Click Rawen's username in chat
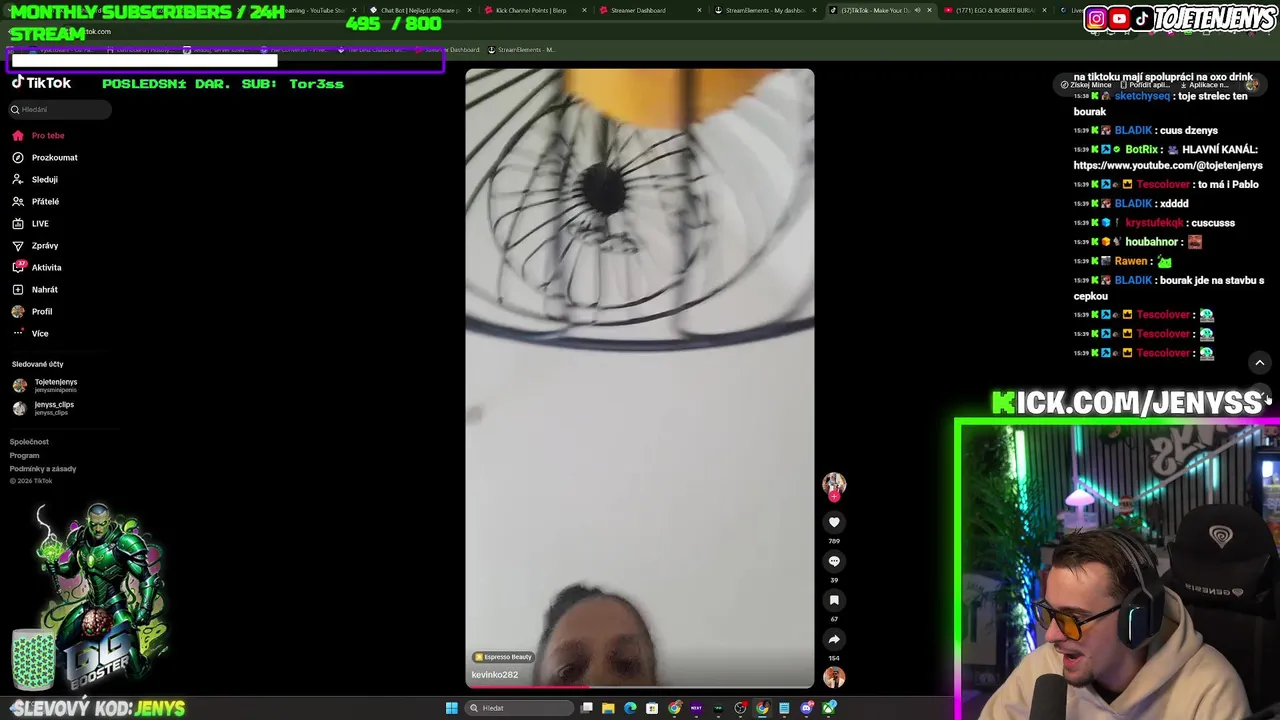The height and width of the screenshot is (720, 1280). click(1131, 261)
